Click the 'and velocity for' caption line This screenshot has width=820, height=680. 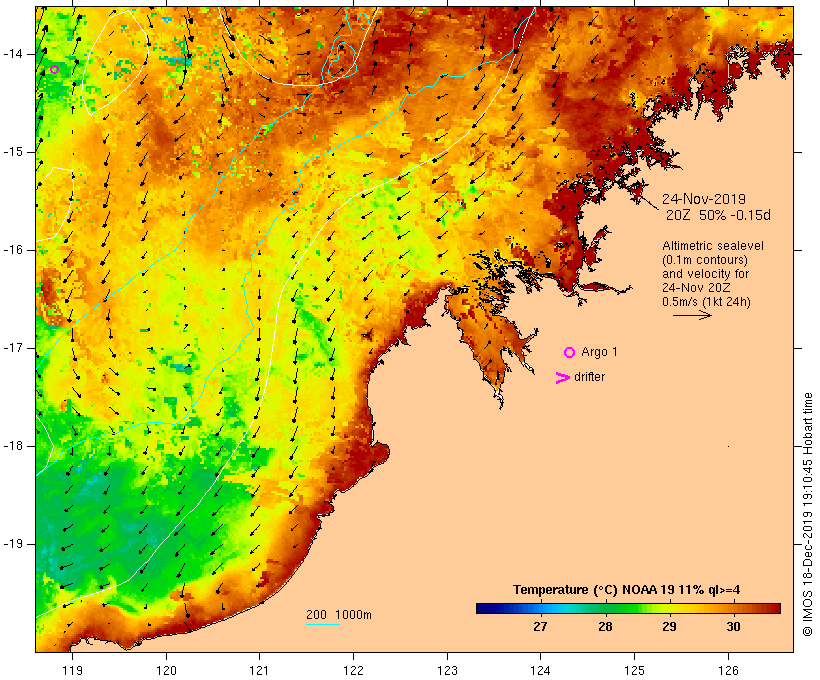click(x=705, y=274)
